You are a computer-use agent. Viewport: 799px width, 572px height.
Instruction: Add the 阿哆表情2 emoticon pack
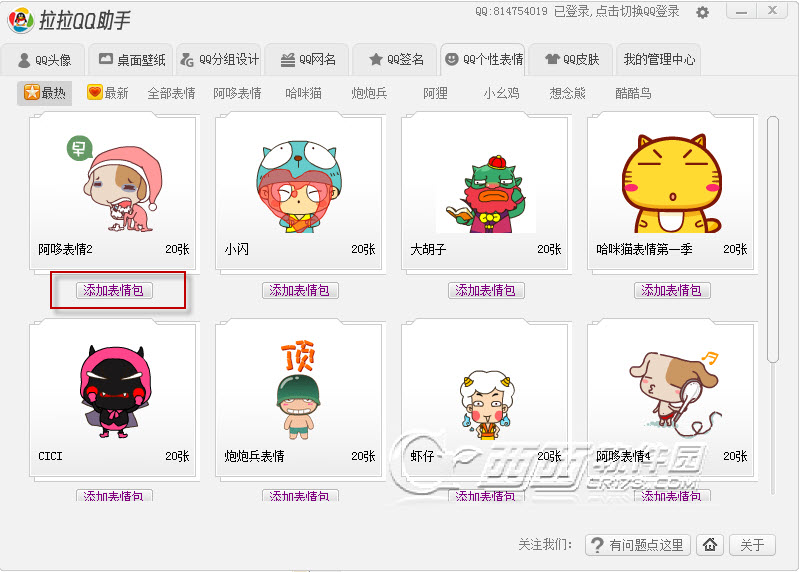click(x=114, y=290)
